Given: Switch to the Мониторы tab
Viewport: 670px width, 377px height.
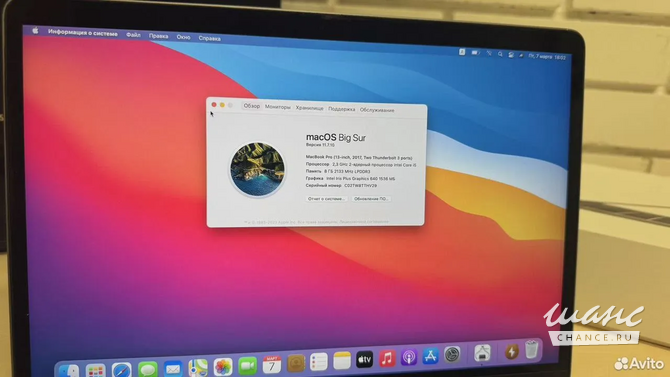Looking at the screenshot, I should (x=277, y=107).
